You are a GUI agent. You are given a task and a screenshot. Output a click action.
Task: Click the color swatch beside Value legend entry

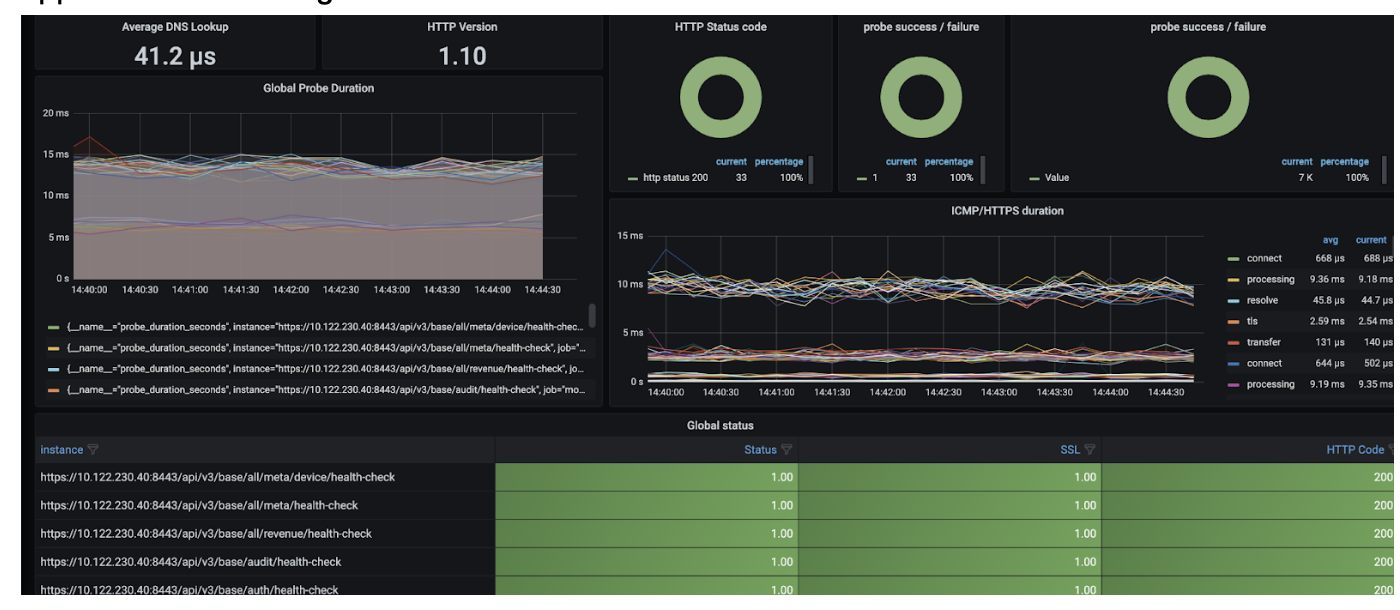coord(1034,178)
